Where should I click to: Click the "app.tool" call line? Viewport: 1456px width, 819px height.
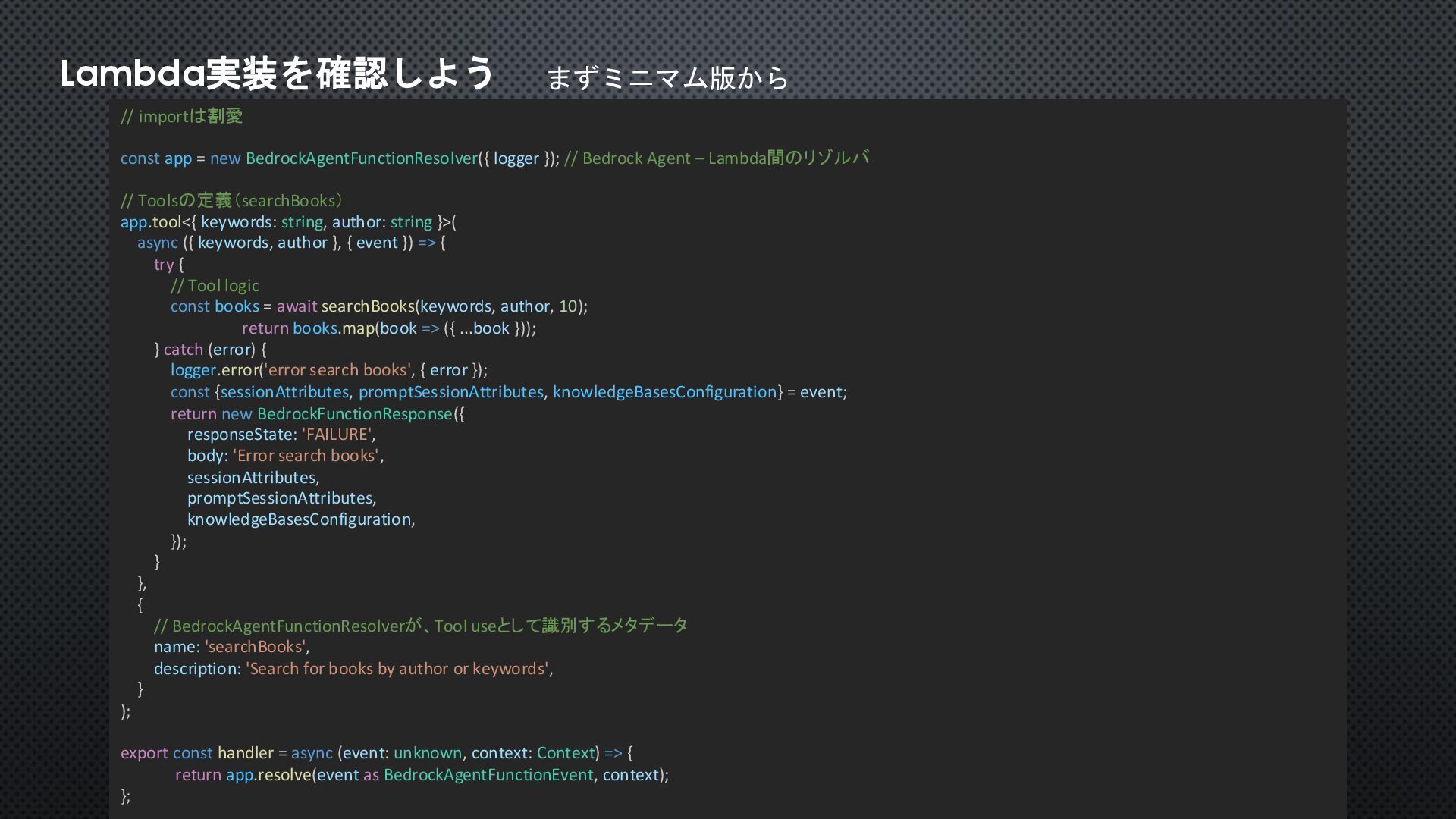coord(288,222)
